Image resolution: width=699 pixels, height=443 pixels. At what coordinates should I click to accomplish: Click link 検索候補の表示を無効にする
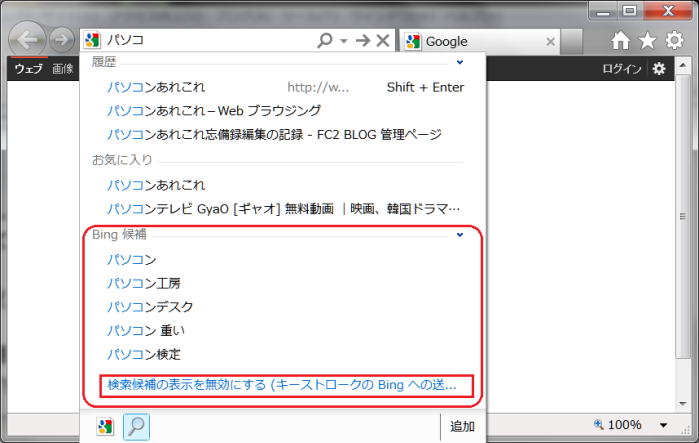(x=282, y=385)
